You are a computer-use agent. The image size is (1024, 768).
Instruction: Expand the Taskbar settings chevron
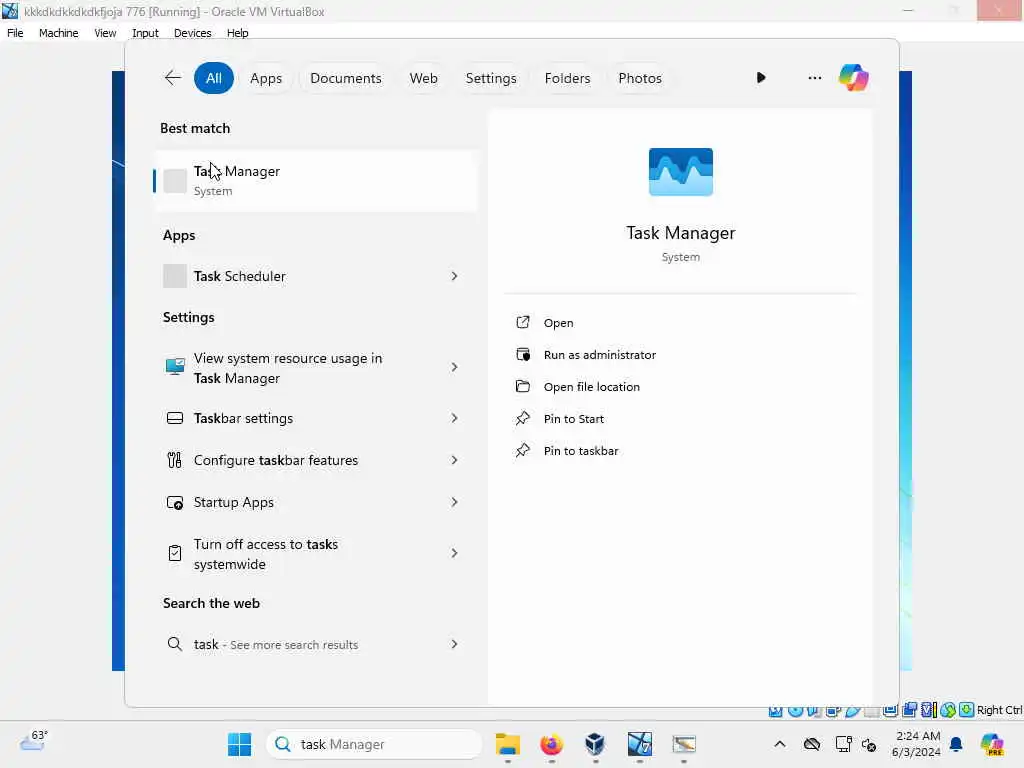455,418
